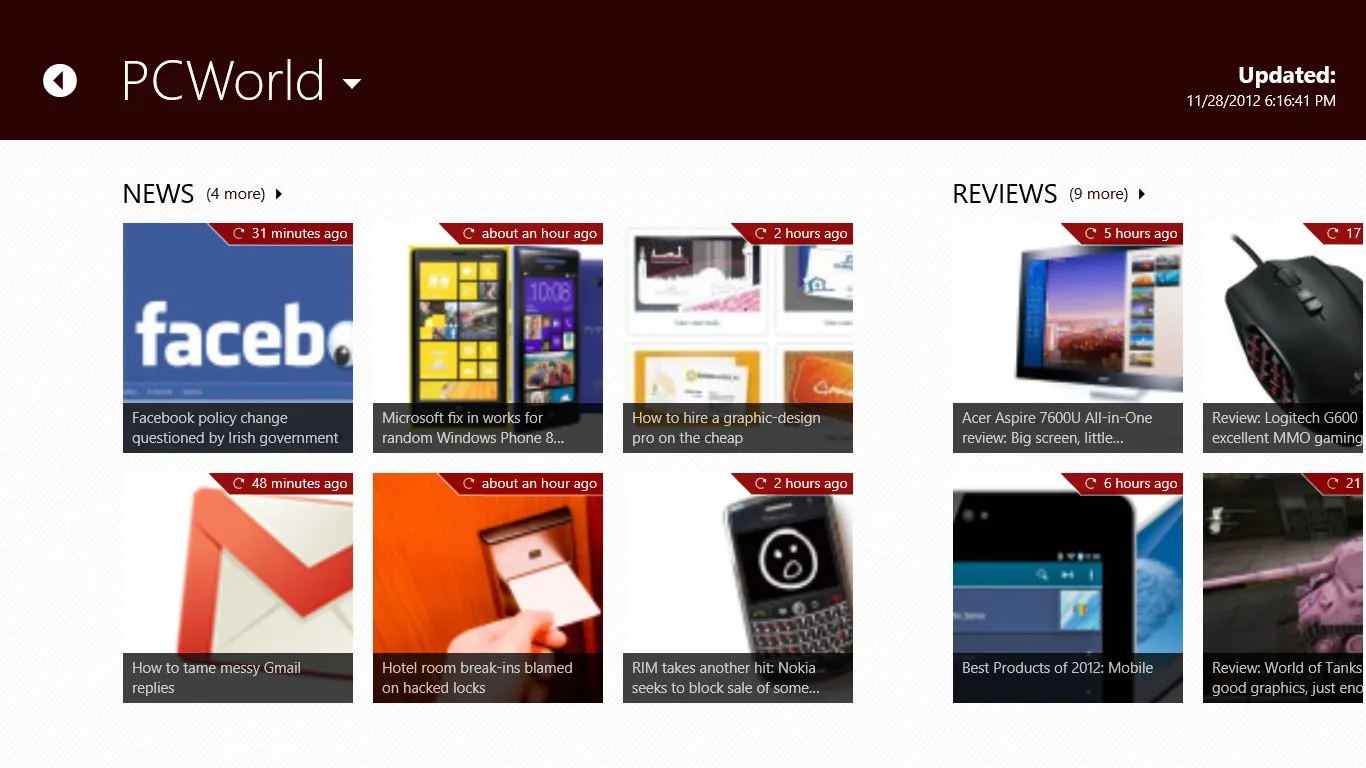Open the messy Gmail replies article tile

(x=238, y=588)
